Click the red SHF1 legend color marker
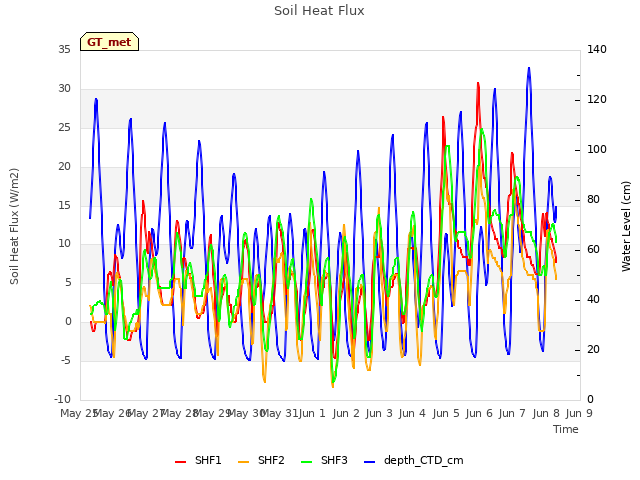This screenshot has height=480, width=640. coord(180,462)
